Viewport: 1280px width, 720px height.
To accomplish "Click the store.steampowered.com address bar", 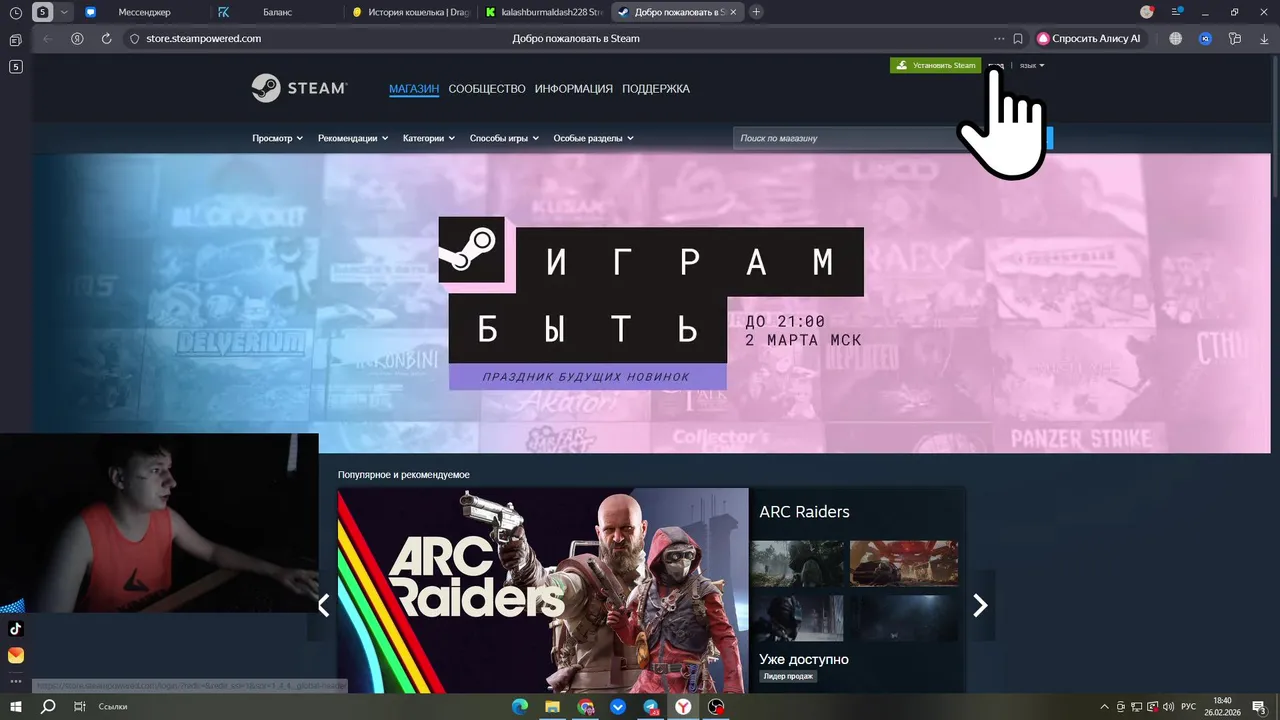I will tap(203, 38).
